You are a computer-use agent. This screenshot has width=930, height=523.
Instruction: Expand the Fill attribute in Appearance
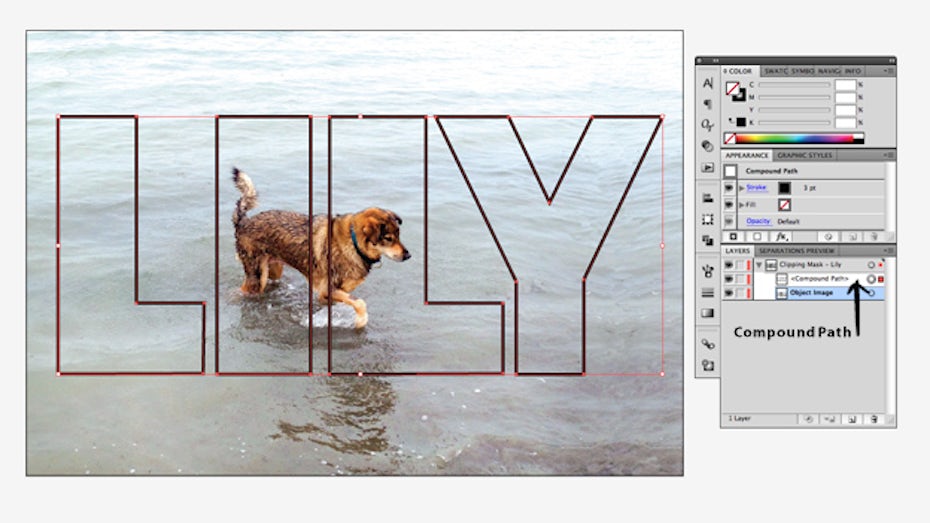click(741, 204)
